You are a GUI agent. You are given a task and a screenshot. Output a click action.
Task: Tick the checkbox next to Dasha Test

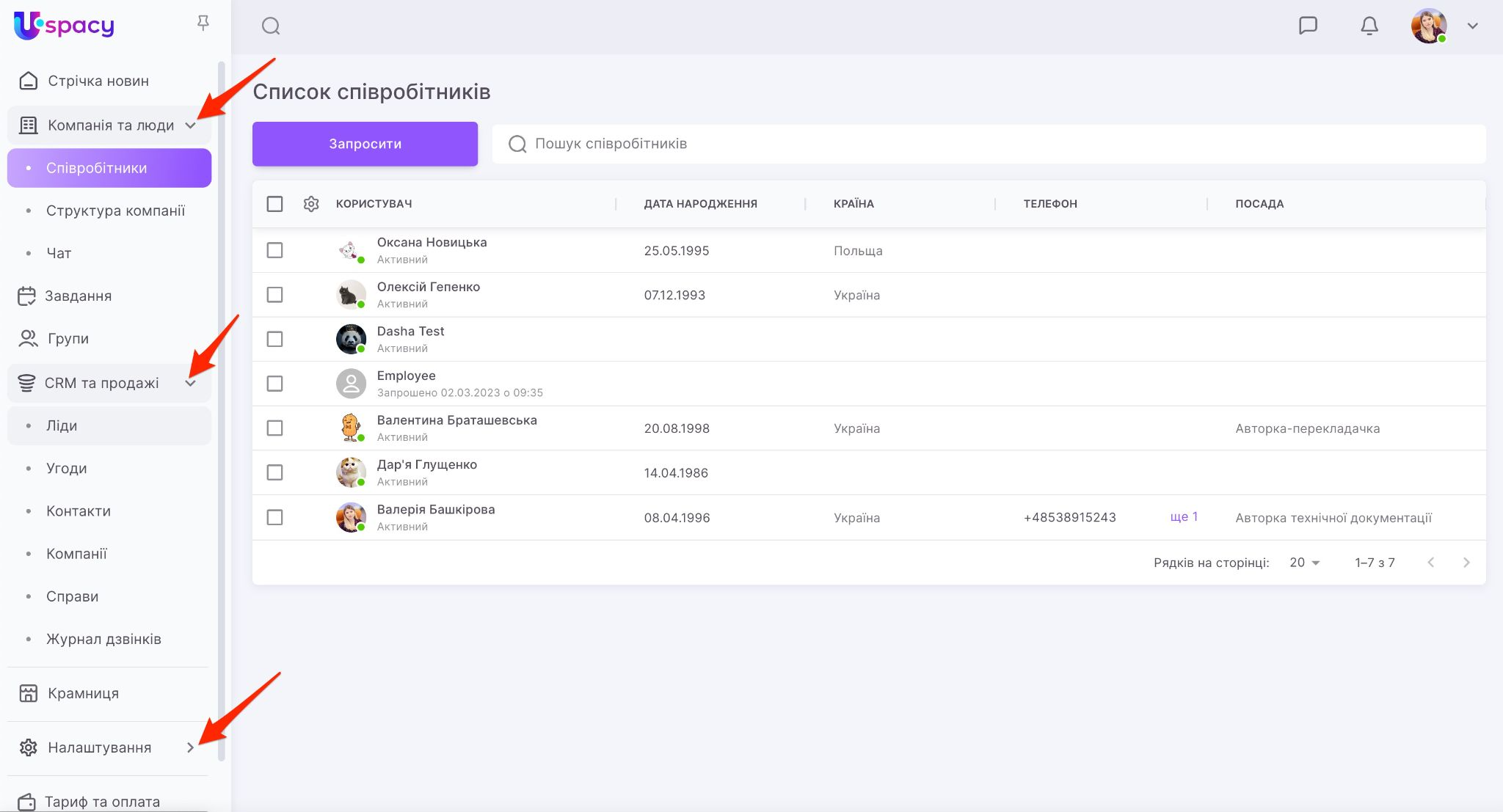pyautogui.click(x=274, y=339)
